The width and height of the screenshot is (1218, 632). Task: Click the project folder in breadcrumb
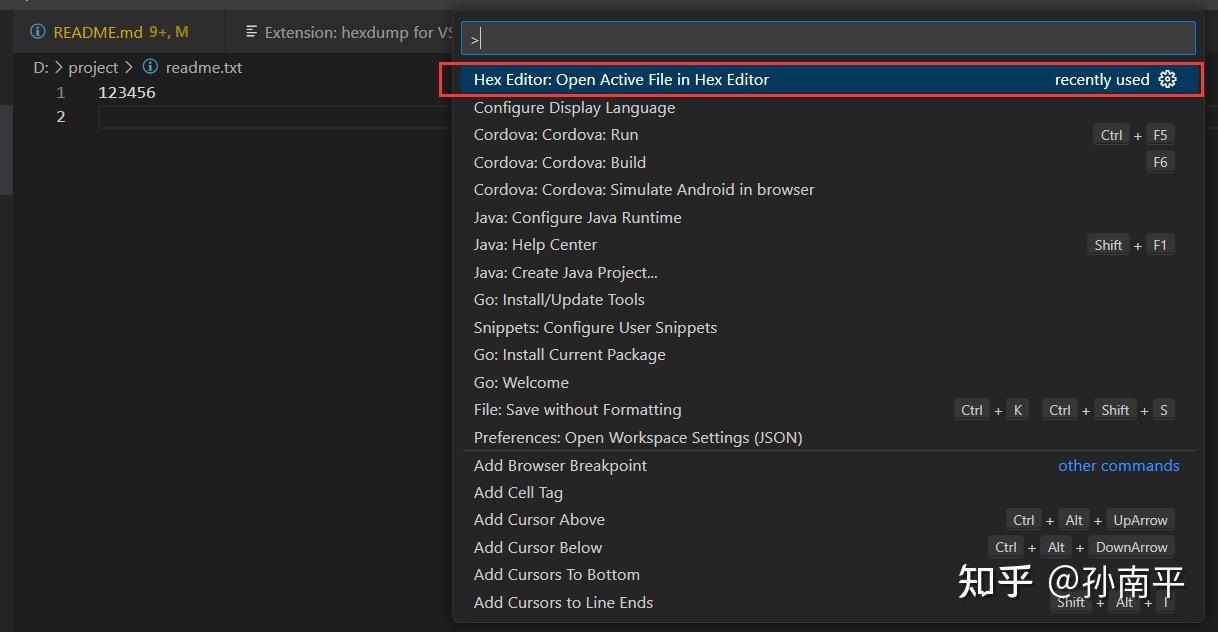[x=93, y=67]
